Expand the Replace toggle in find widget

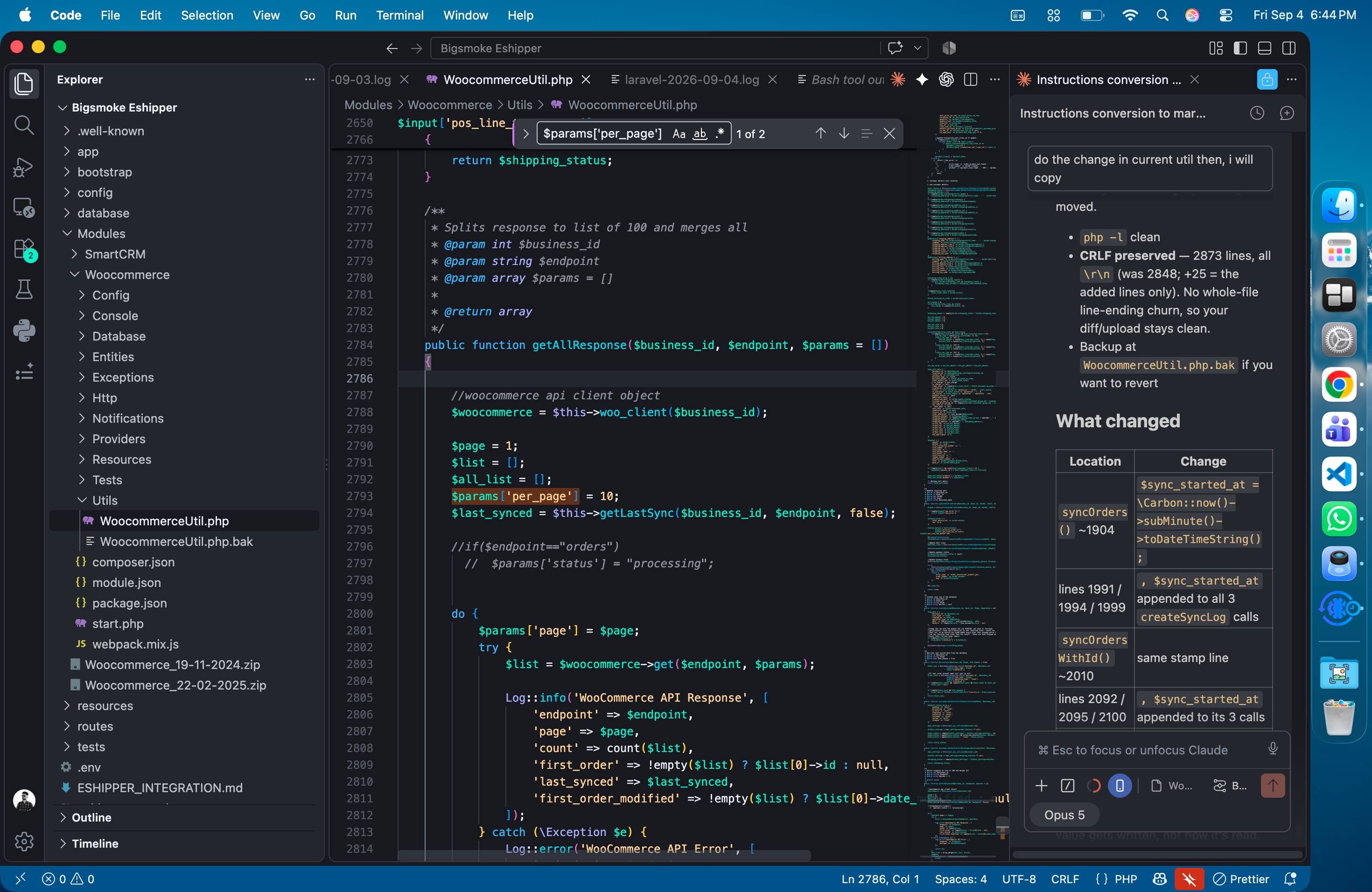click(x=526, y=134)
